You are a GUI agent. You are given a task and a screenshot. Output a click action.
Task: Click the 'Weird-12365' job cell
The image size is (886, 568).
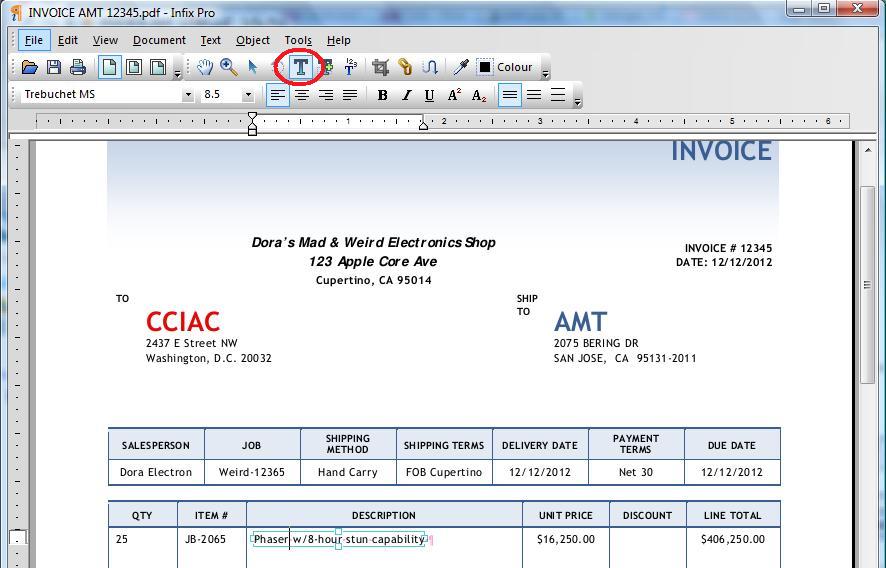coord(252,472)
